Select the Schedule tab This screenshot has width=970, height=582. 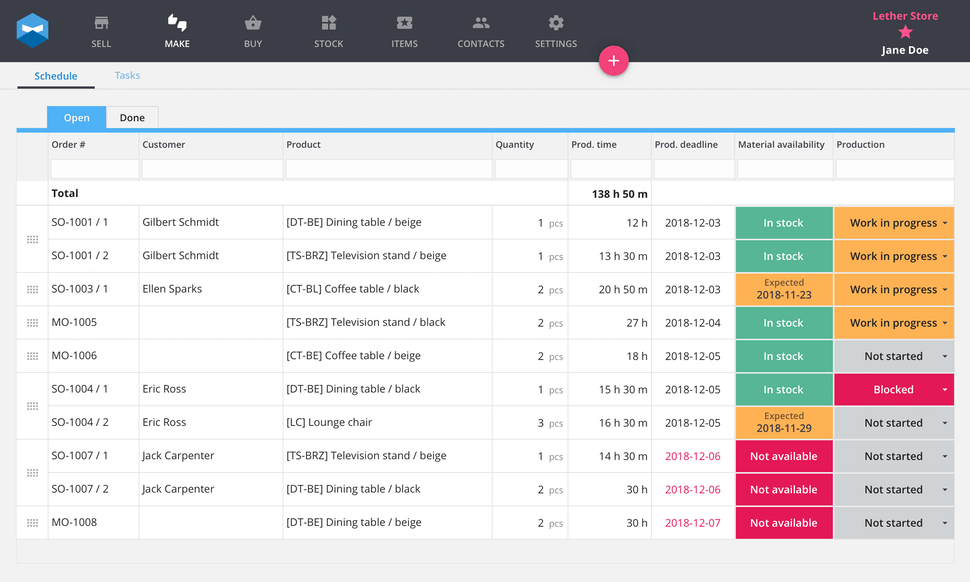click(55, 75)
